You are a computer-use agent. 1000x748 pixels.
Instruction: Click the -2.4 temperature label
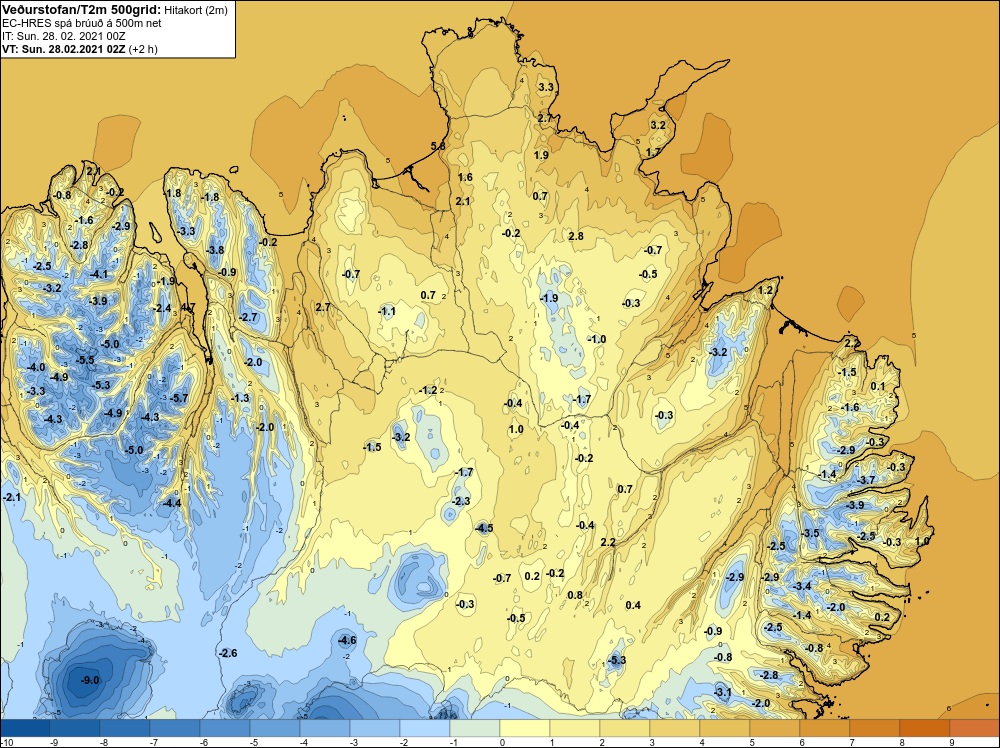point(163,308)
